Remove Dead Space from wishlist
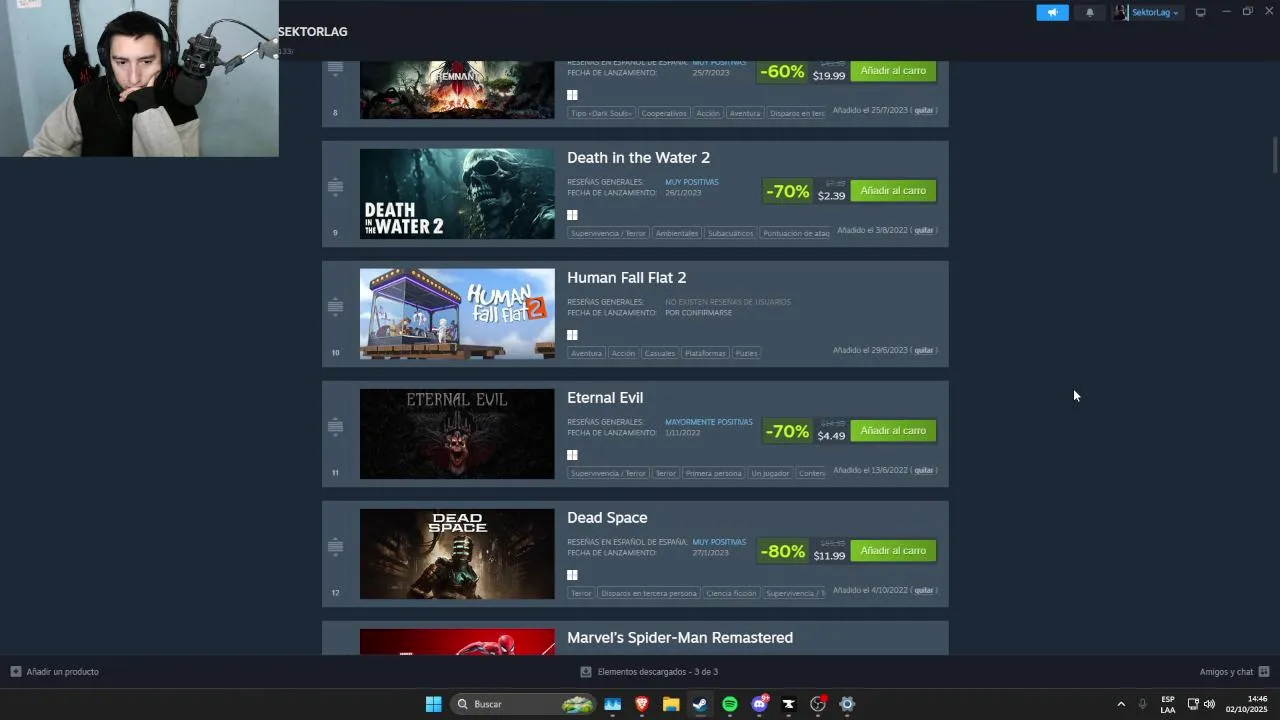The image size is (1280, 720). tap(924, 590)
